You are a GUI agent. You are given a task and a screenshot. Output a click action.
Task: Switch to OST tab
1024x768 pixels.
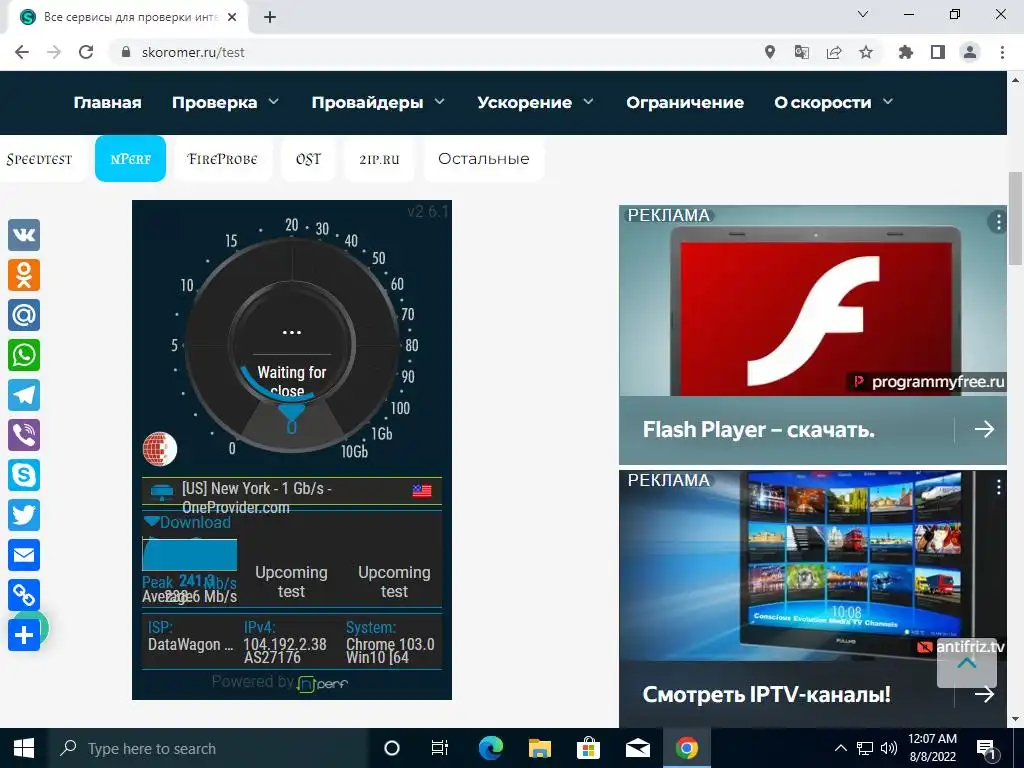pos(308,159)
